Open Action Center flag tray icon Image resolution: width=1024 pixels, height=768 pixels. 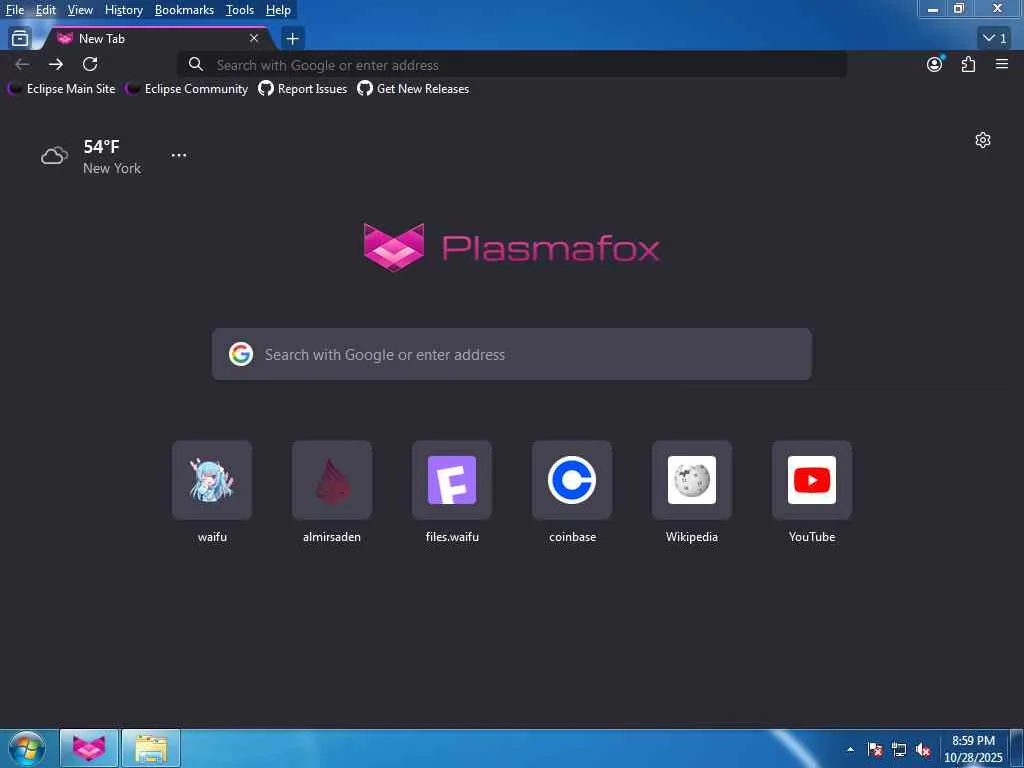(875, 749)
